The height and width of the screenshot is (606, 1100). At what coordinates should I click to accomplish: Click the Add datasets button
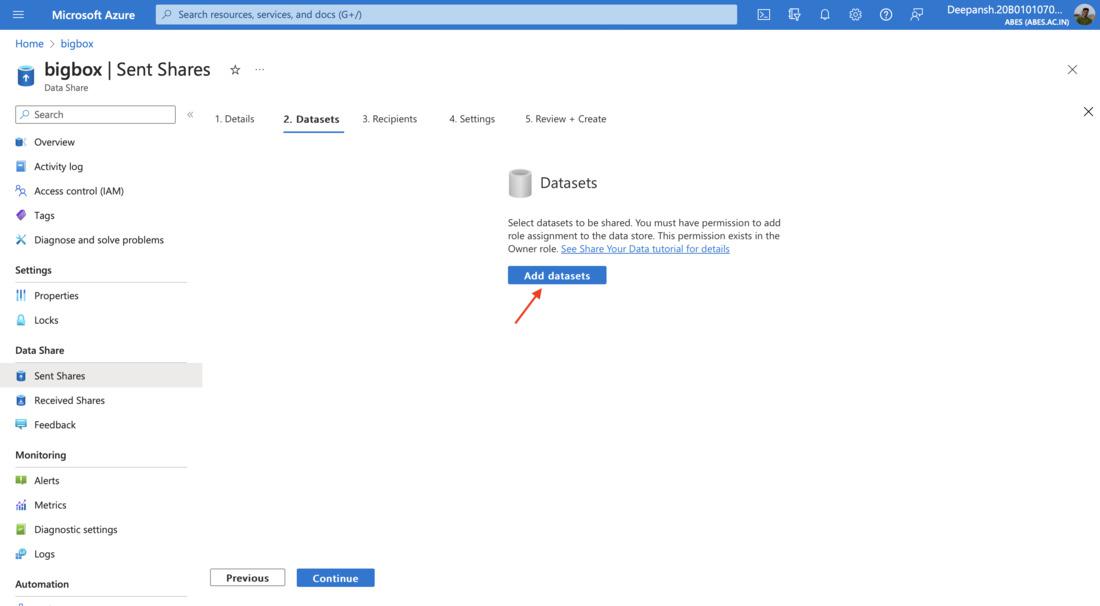click(557, 275)
